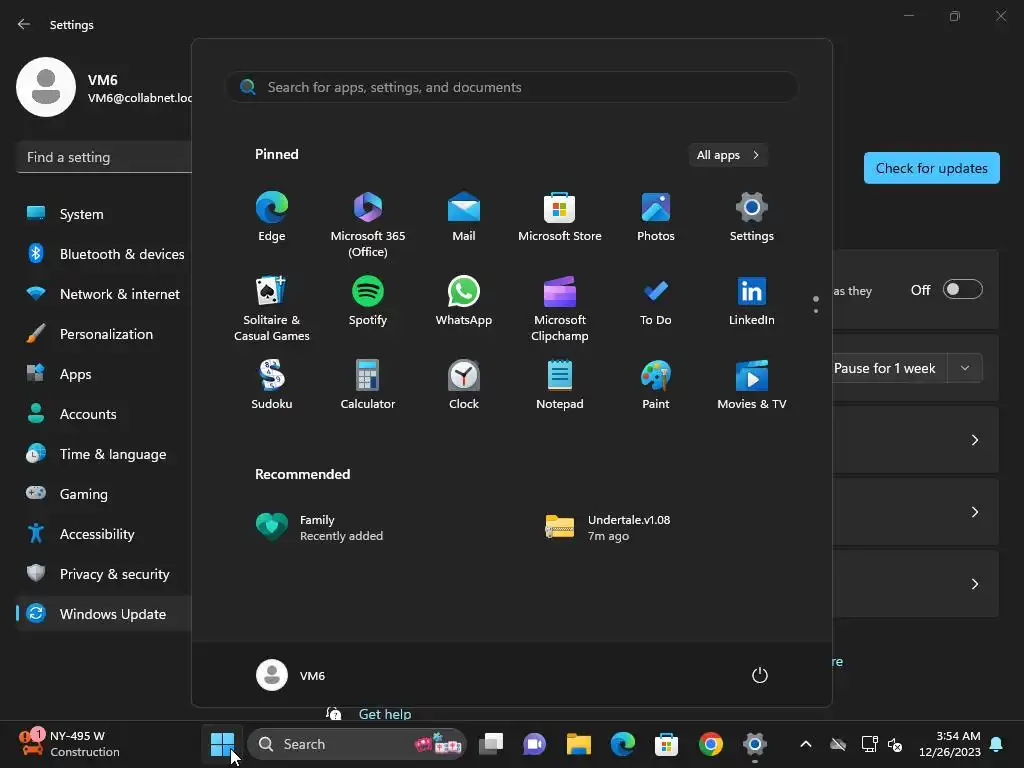Viewport: 1024px width, 768px height.
Task: Open Notepad from pinned apps
Action: click(x=560, y=385)
